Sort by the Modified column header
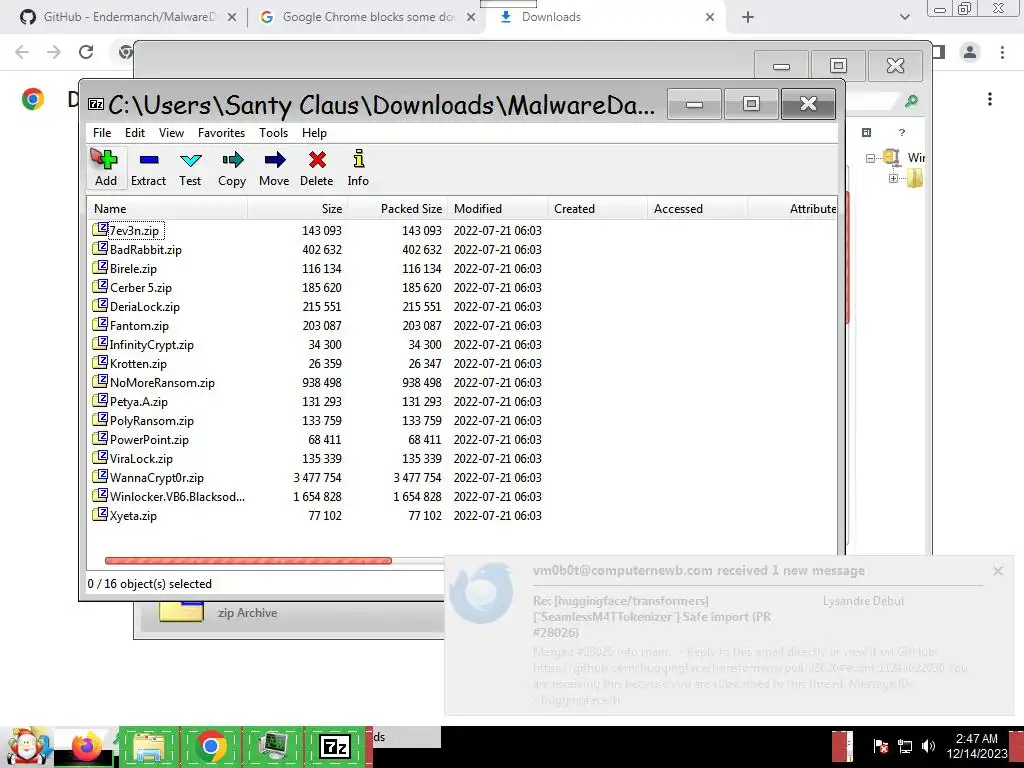The image size is (1024, 768). click(x=498, y=209)
